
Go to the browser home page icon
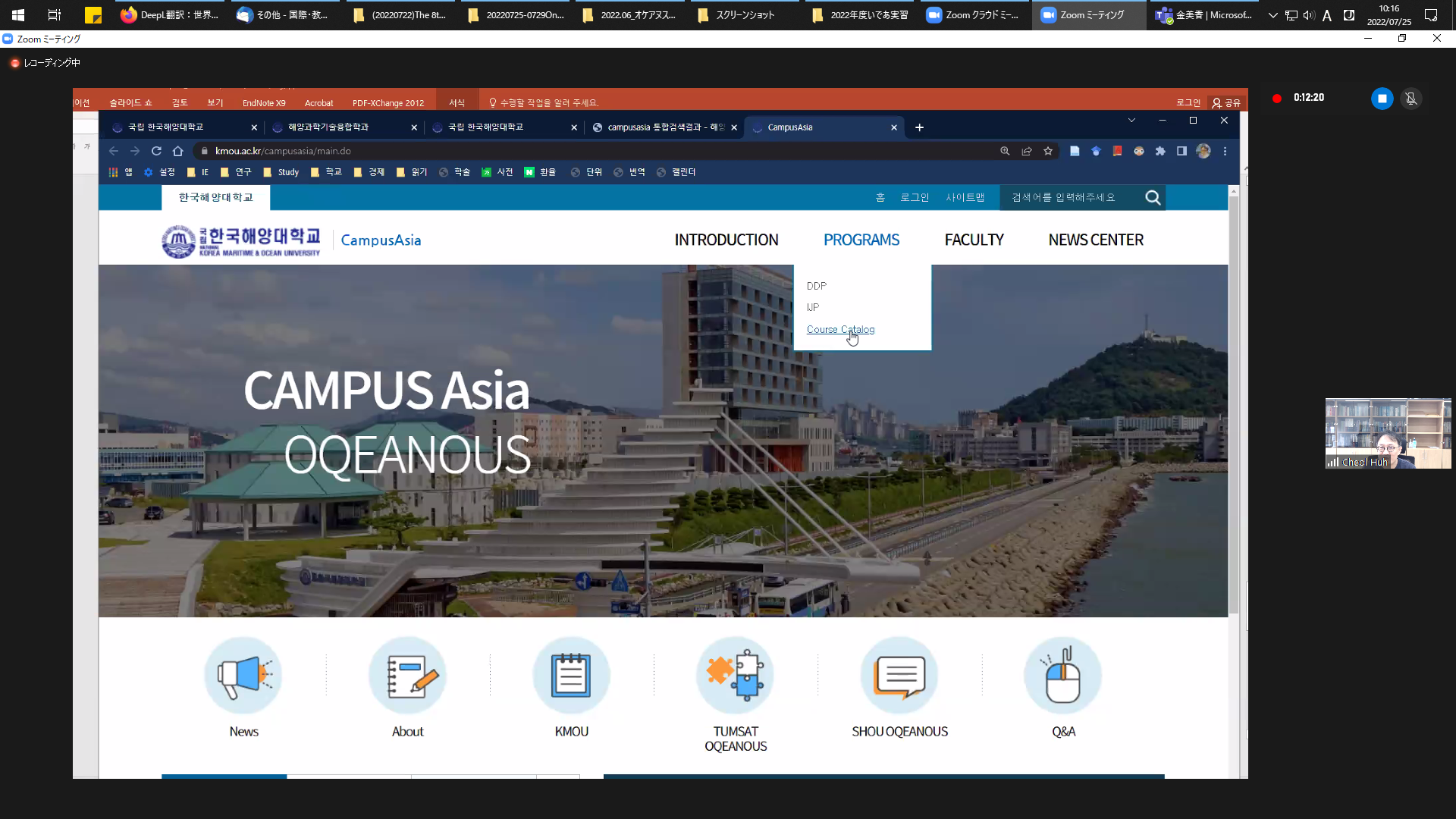click(178, 151)
